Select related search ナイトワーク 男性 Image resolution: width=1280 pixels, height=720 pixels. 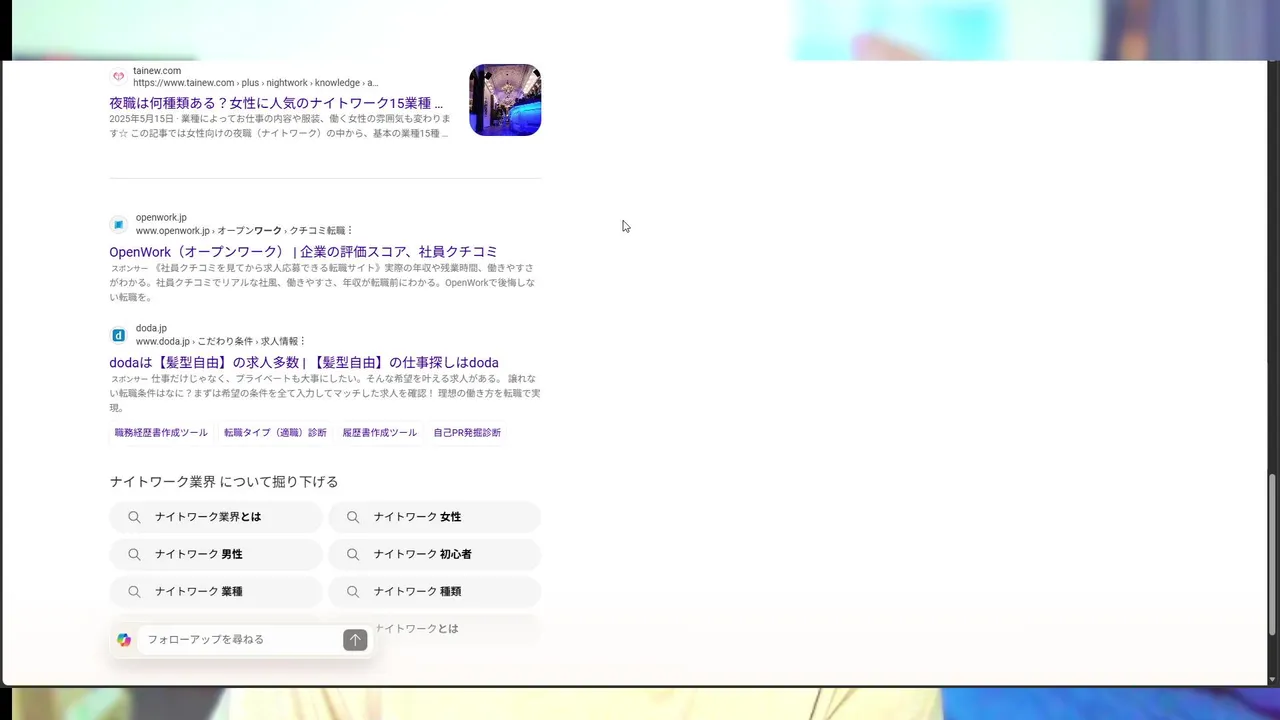point(216,554)
